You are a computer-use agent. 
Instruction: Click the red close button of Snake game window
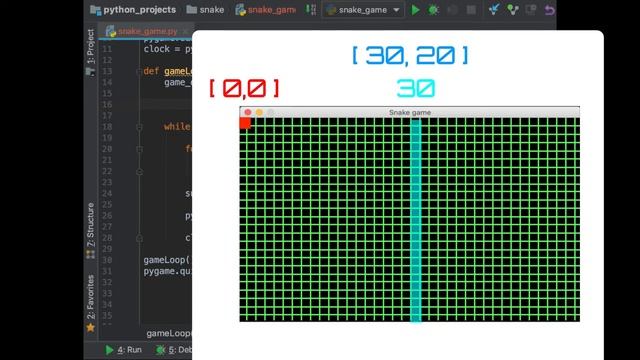click(x=248, y=112)
